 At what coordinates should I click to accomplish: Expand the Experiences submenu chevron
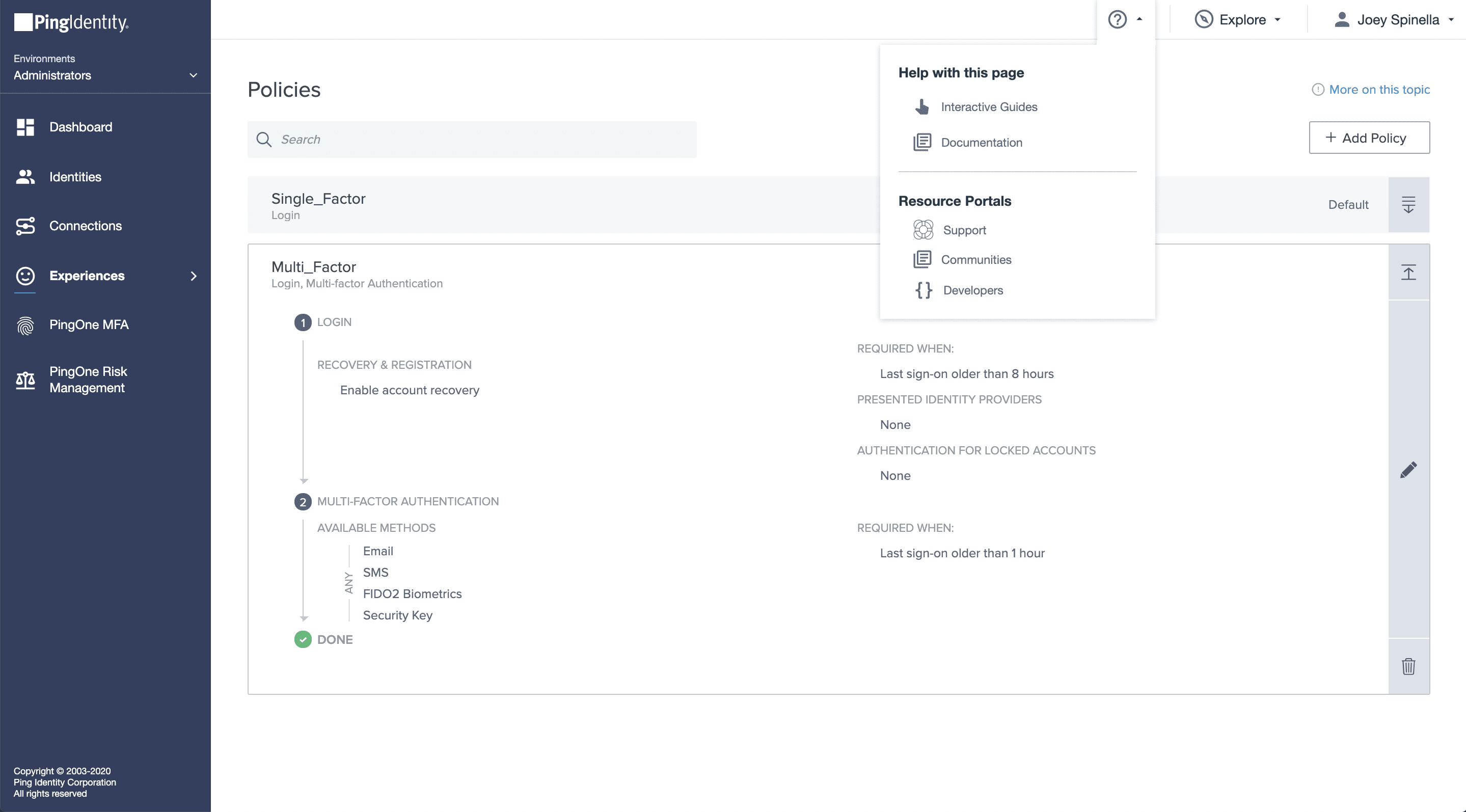pos(194,276)
